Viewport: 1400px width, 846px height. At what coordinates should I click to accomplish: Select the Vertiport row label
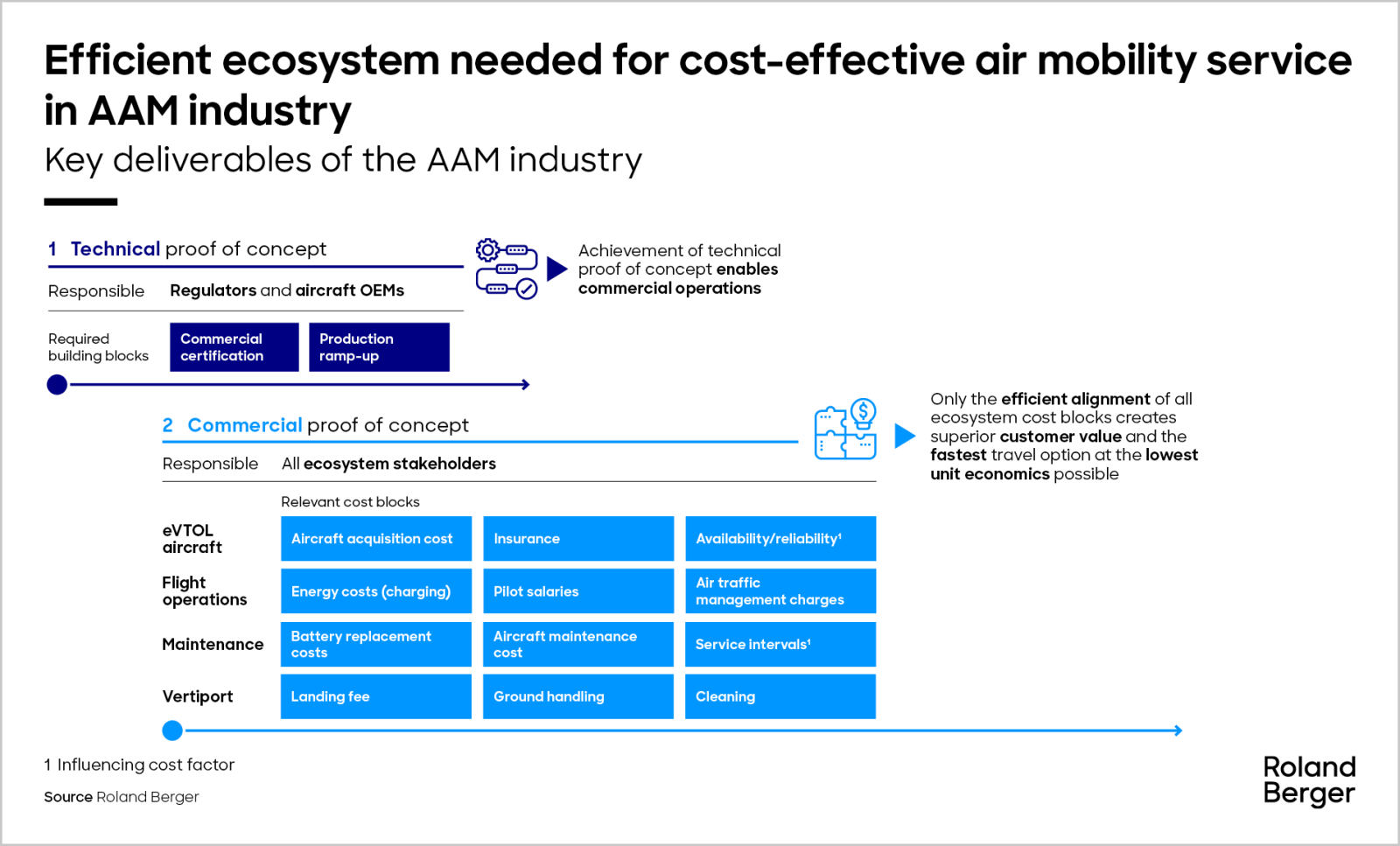197,696
